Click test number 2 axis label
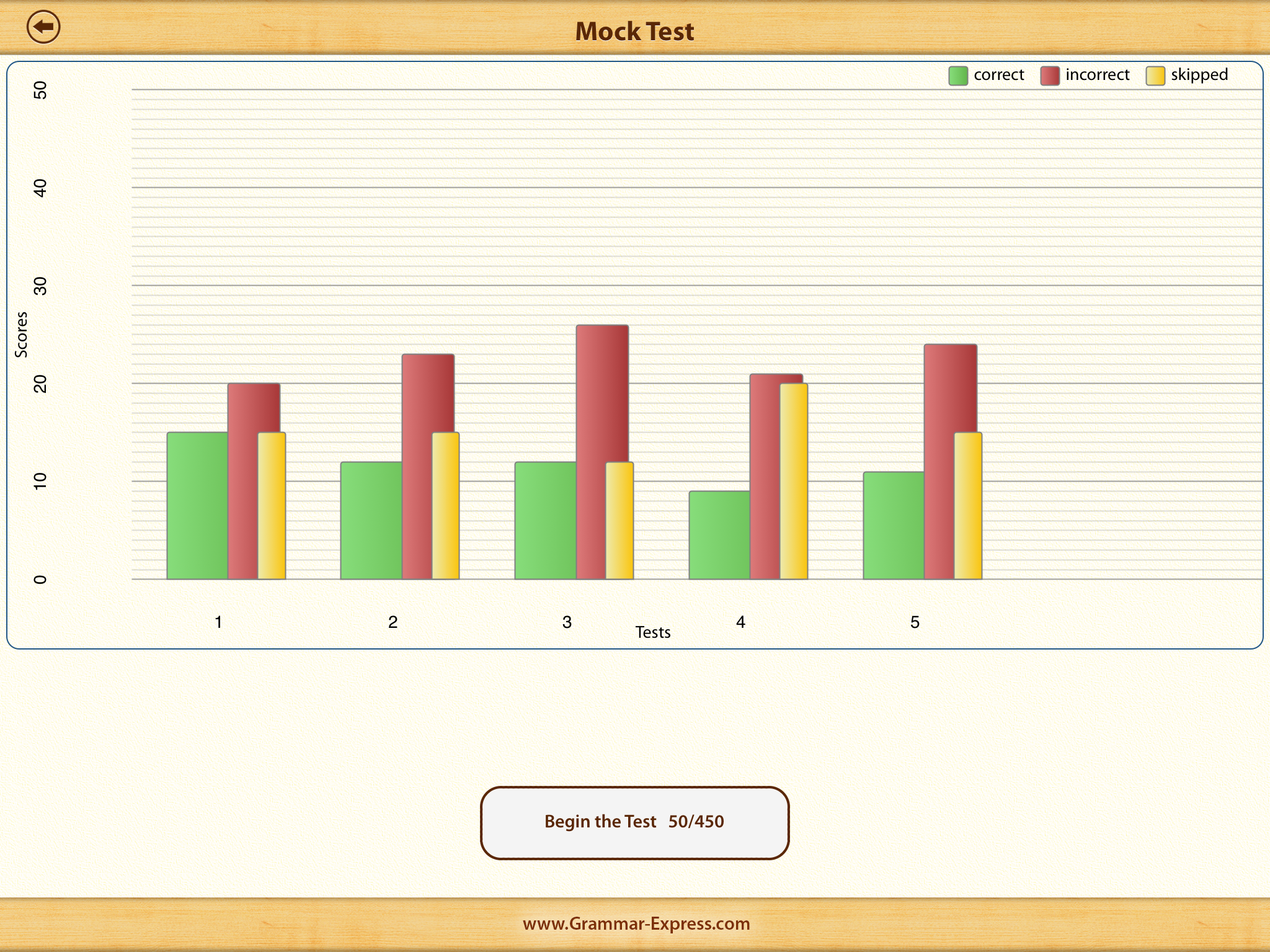1270x952 pixels. [393, 622]
